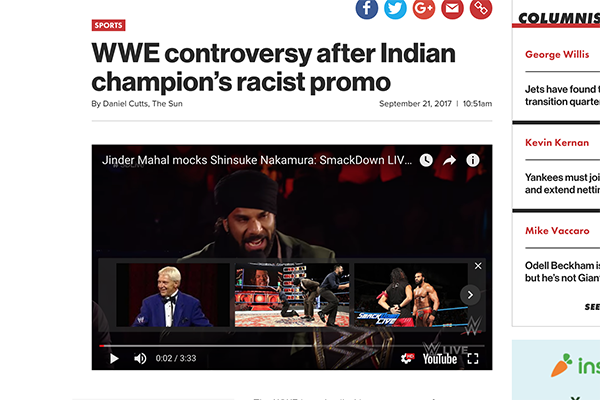Open Kevin Kernan column link
The width and height of the screenshot is (600, 400).
coord(557,142)
